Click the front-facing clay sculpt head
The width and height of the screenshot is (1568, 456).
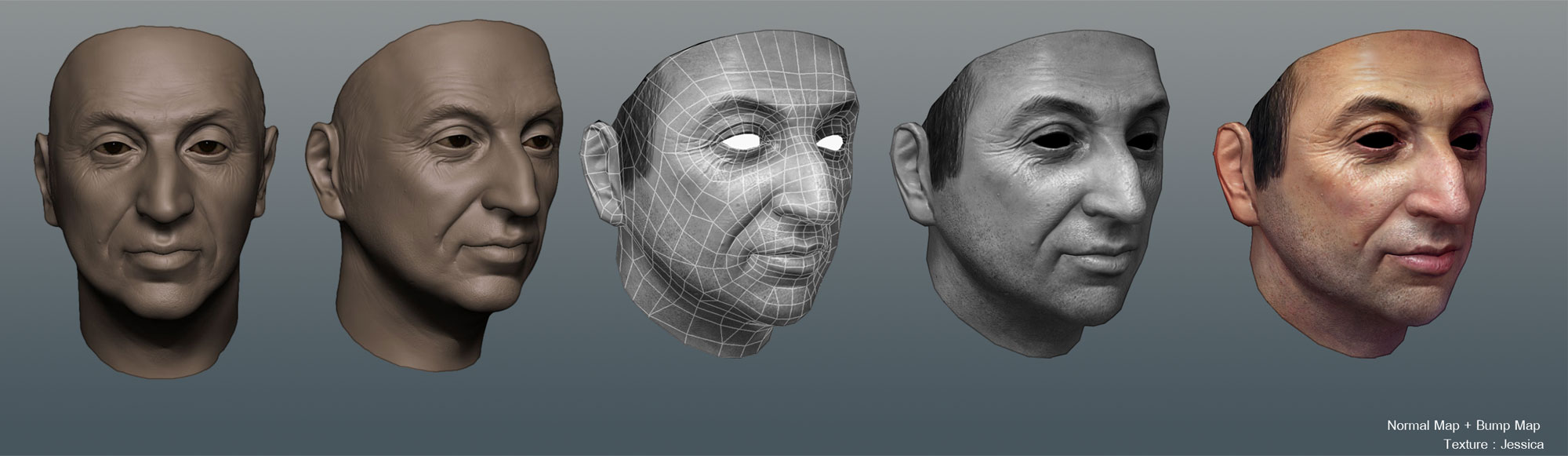tap(156, 202)
